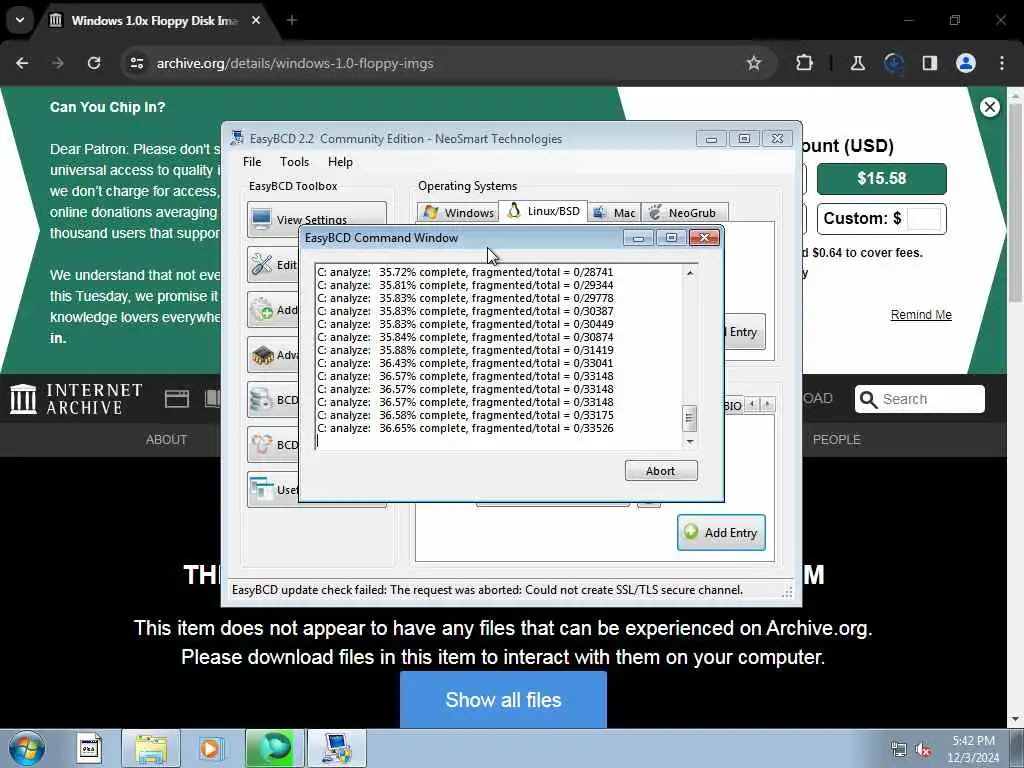The image size is (1024, 768).
Task: Open the ABOUT nav link
Action: pos(167,440)
